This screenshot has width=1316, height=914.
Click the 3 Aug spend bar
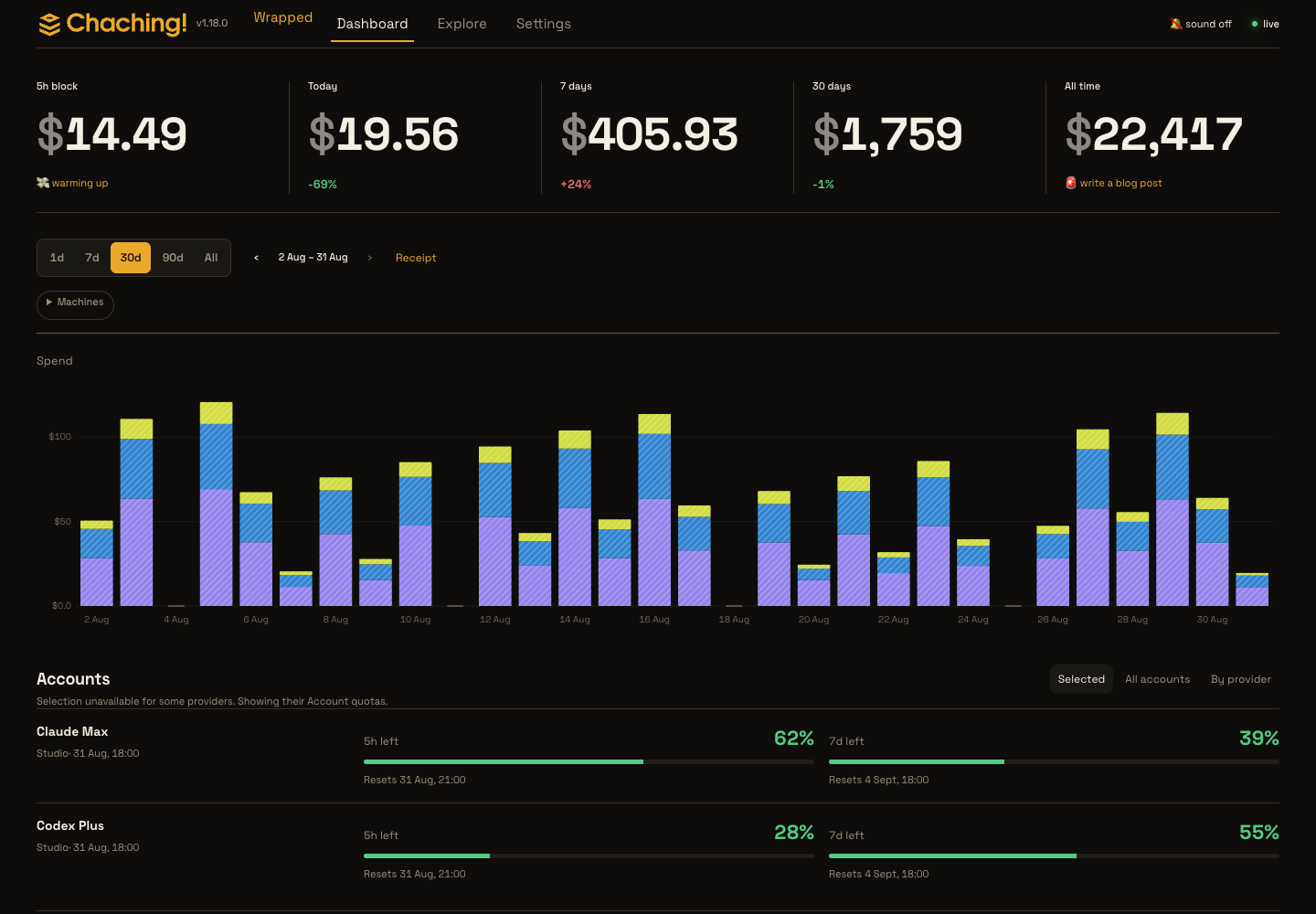click(x=136, y=512)
